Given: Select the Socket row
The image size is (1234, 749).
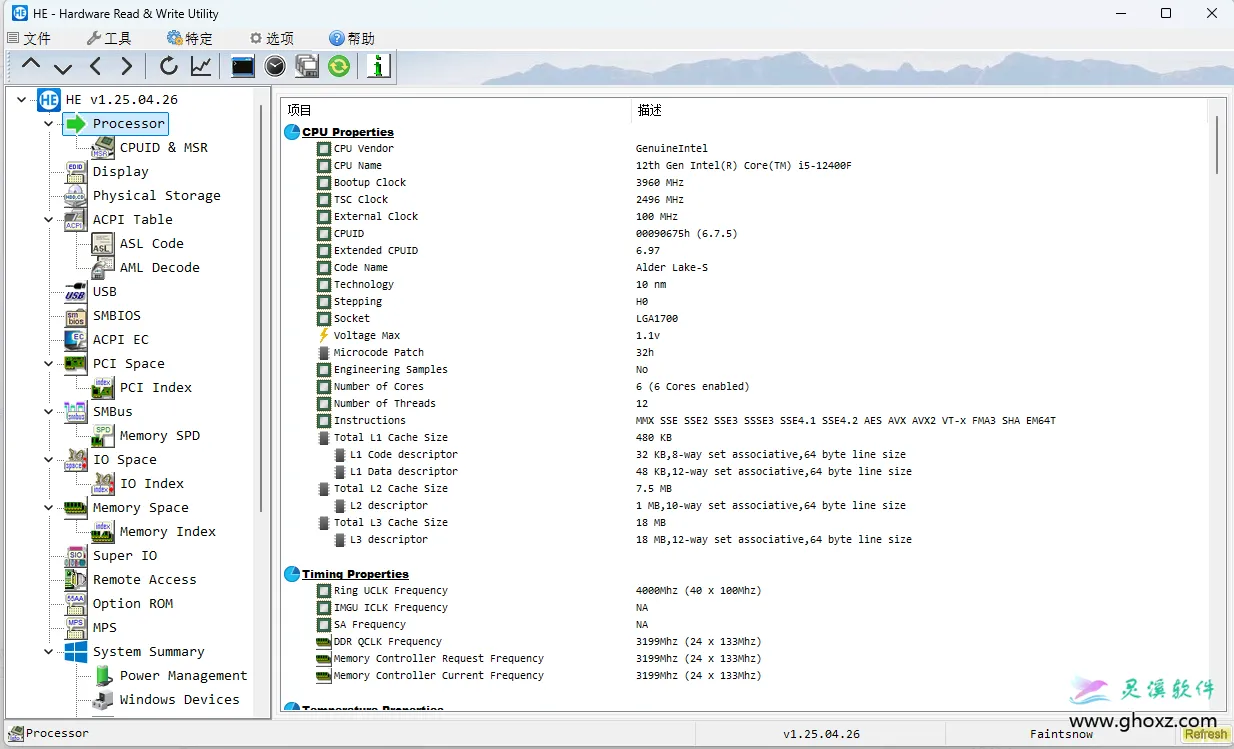Looking at the screenshot, I should [x=745, y=319].
